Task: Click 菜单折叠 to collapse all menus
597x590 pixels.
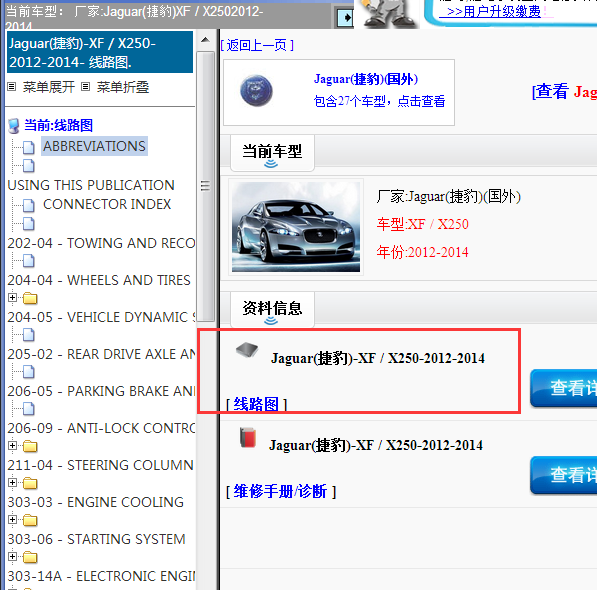Action: tap(123, 87)
